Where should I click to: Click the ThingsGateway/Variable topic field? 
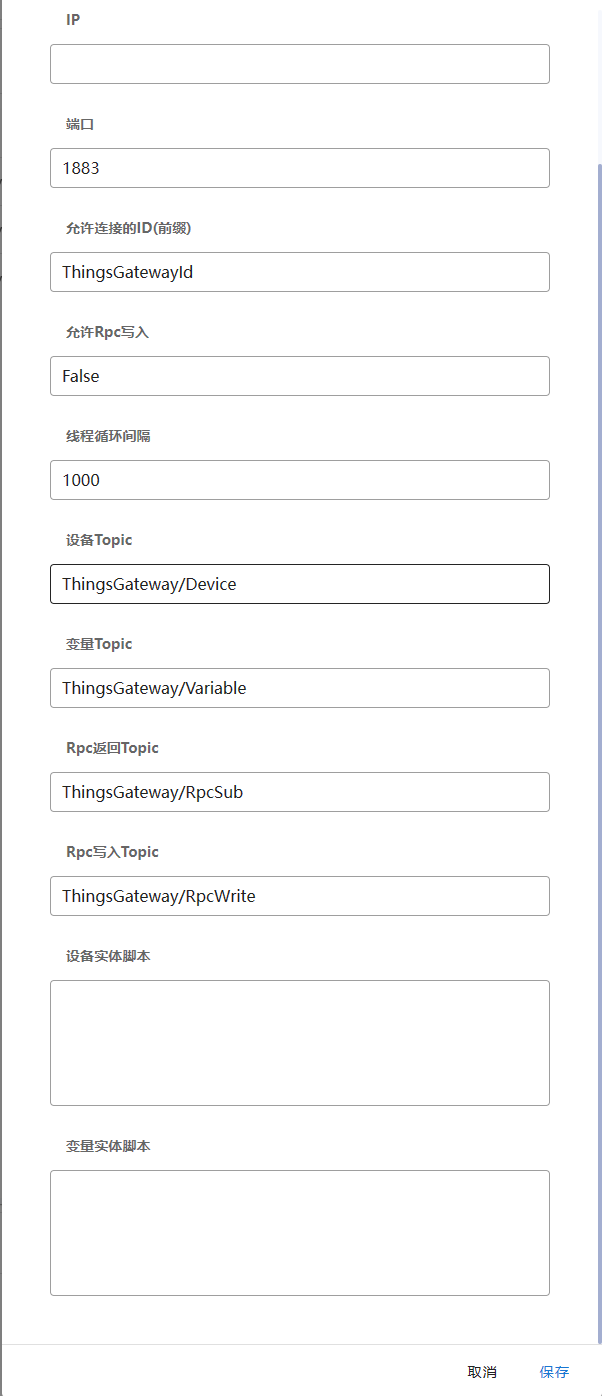300,688
